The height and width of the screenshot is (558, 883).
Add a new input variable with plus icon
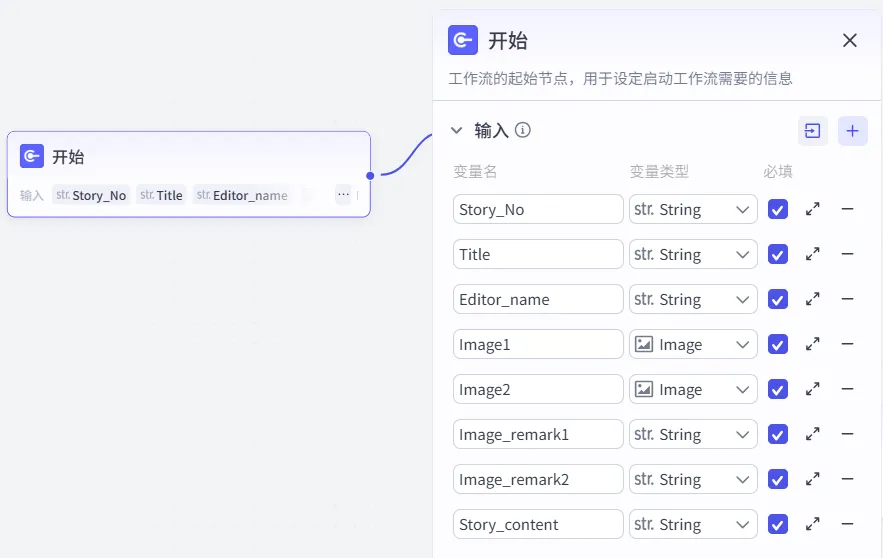pos(852,131)
